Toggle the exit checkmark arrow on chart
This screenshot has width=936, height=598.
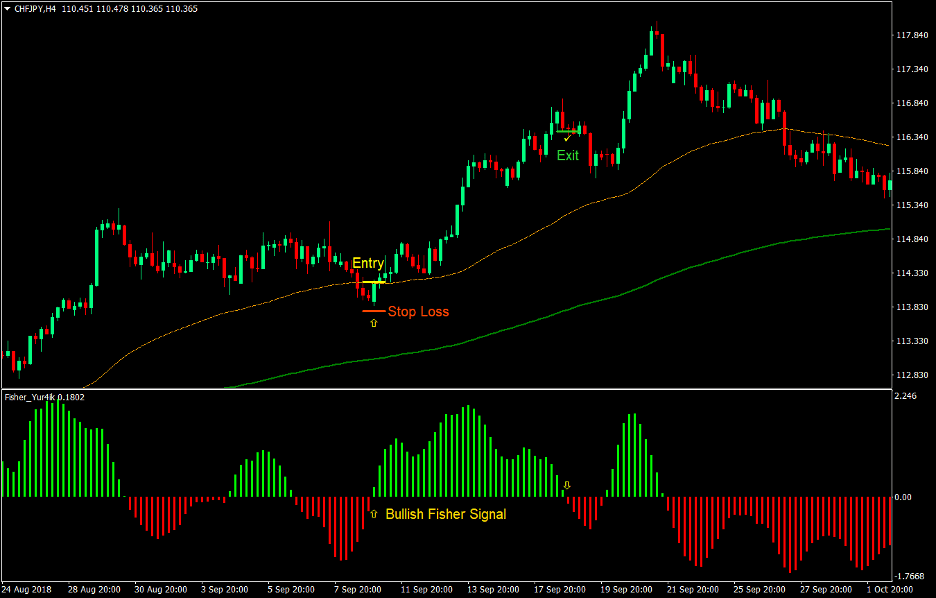pos(566,139)
